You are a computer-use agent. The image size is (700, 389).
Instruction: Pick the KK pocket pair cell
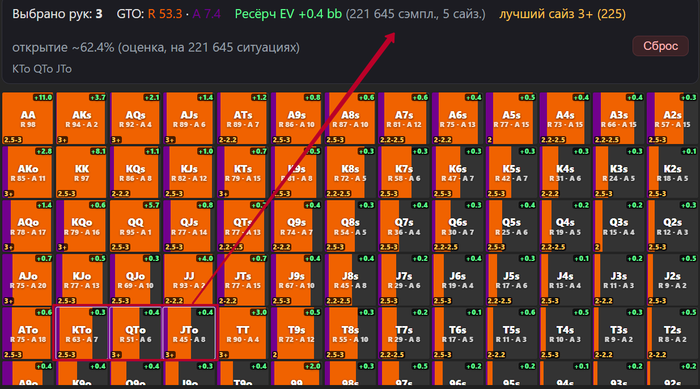(81, 172)
